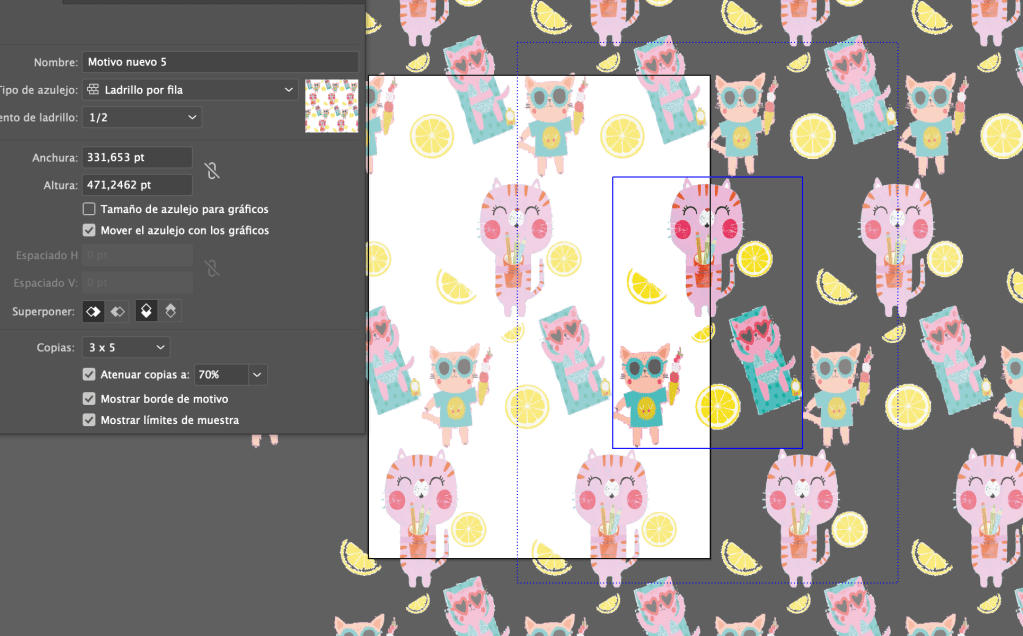Viewport: 1023px width, 636px height.
Task: Select left-in-front overlap icon
Action: tap(93, 311)
